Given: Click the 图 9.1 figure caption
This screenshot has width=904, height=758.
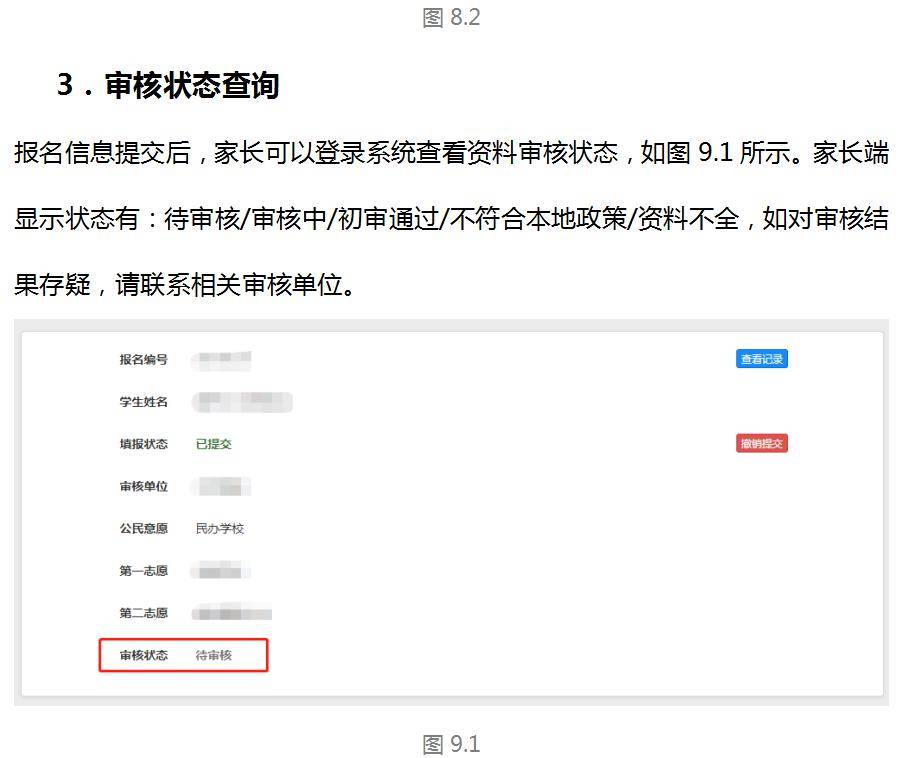Looking at the screenshot, I should pos(451,744).
